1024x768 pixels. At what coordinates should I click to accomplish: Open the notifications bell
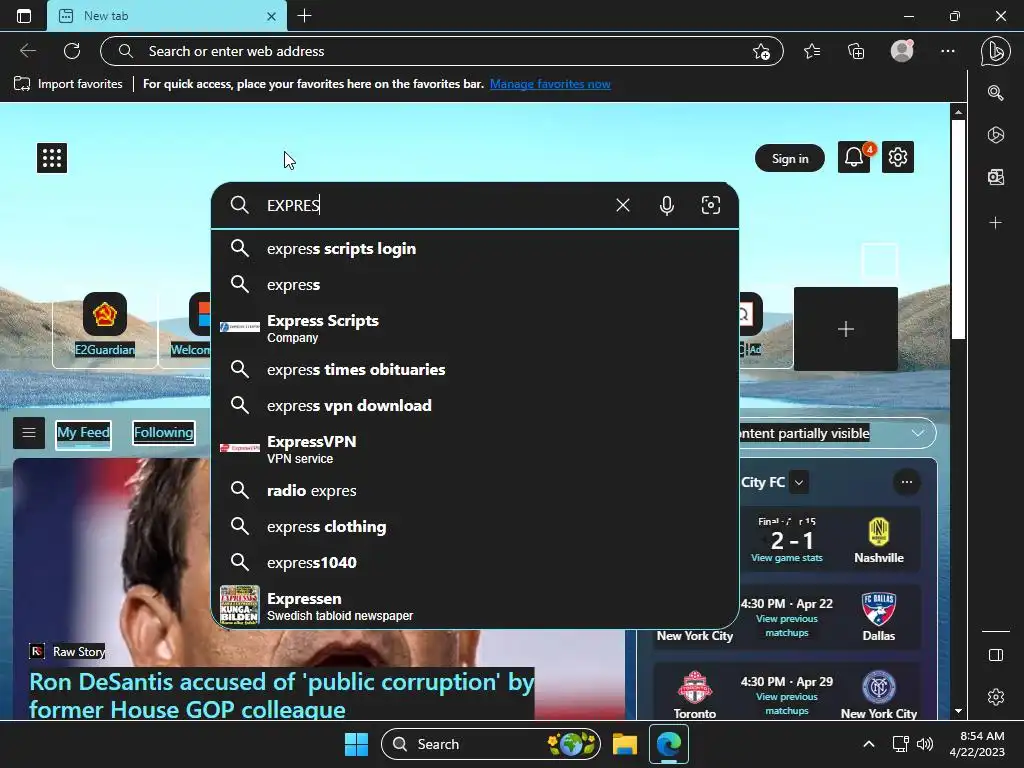point(854,157)
